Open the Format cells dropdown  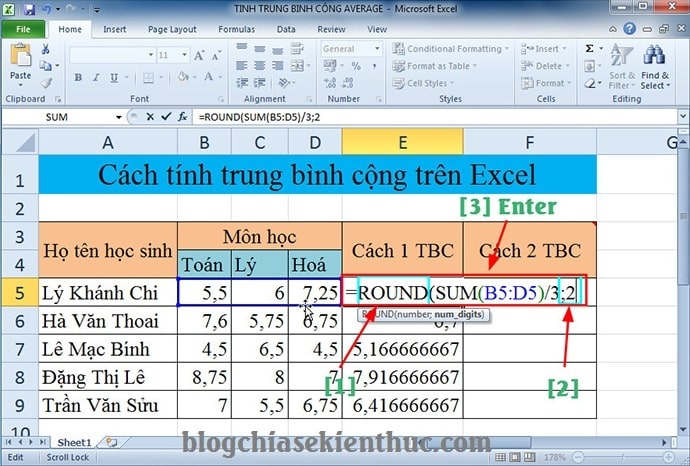click(546, 83)
